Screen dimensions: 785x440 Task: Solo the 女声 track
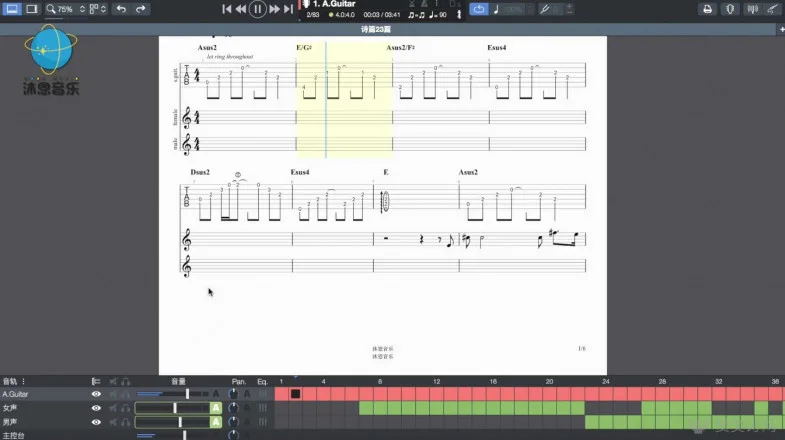pos(125,408)
